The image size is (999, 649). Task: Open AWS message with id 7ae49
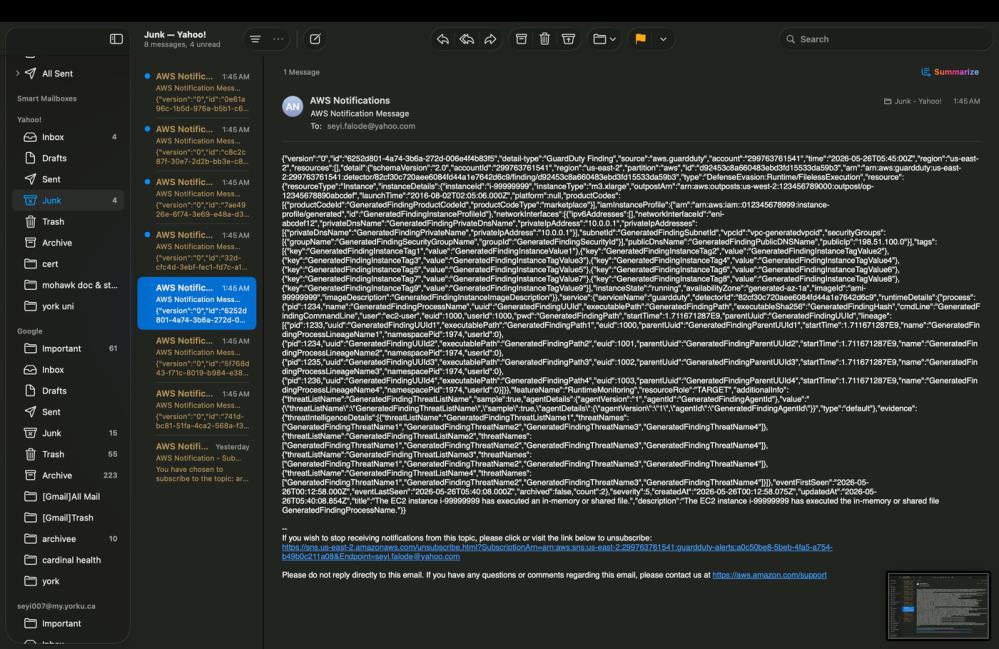point(197,198)
